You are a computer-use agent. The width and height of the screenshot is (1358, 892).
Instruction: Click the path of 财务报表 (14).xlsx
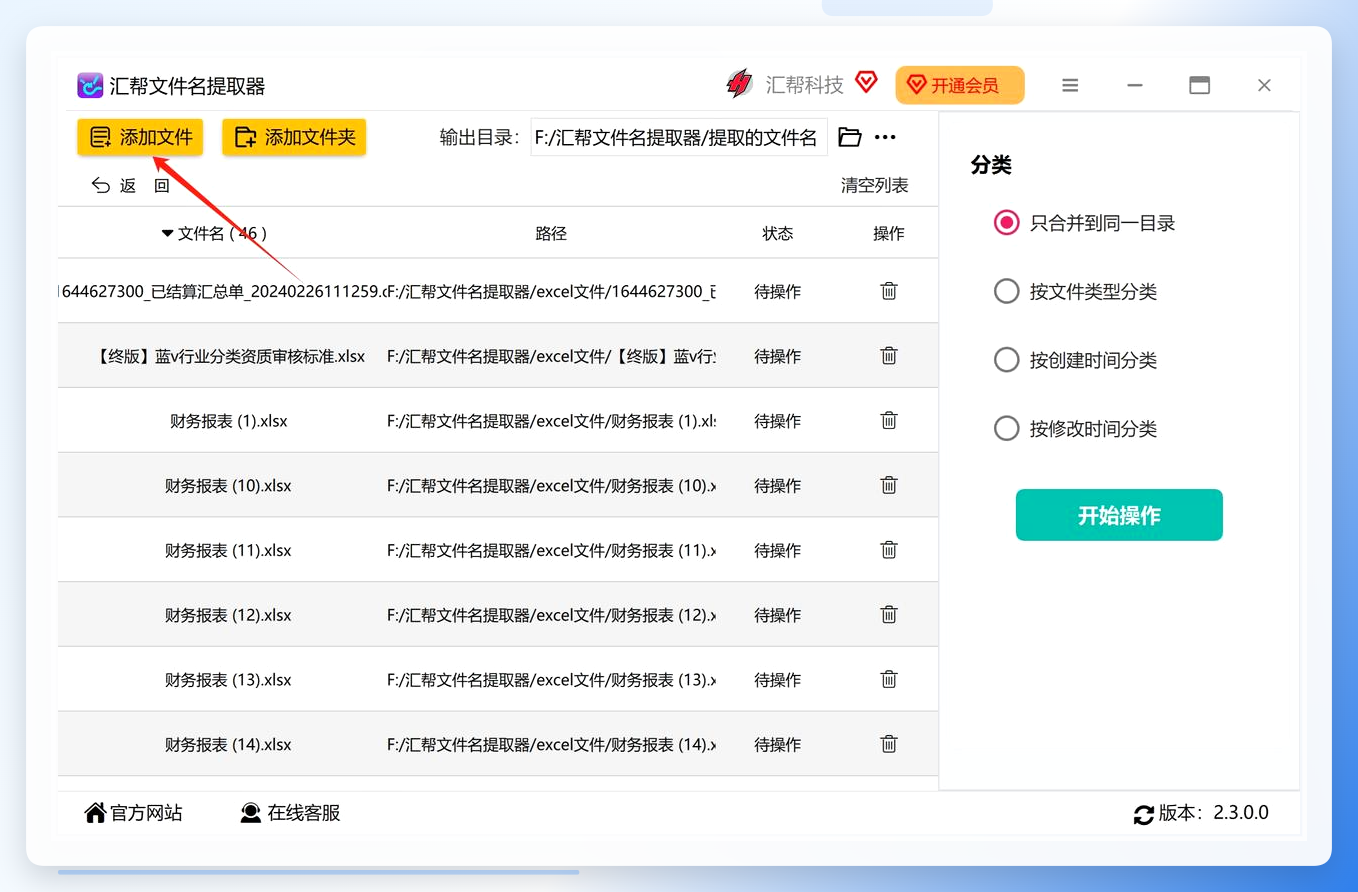[x=551, y=744]
